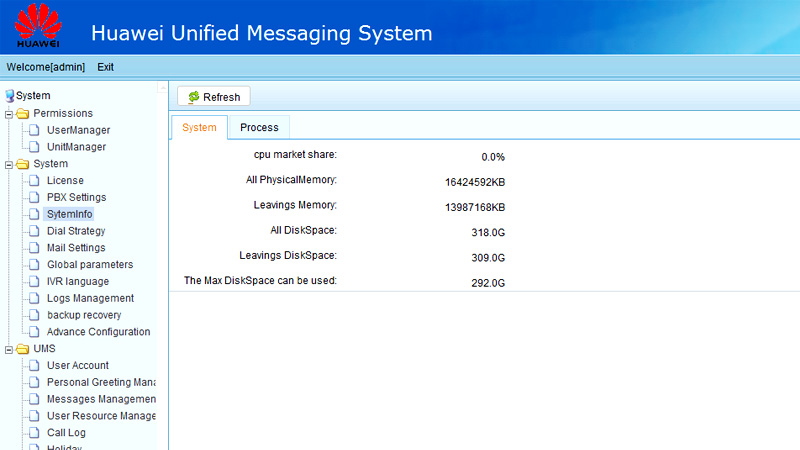Collapse the Permissions folder
The width and height of the screenshot is (800, 450).
pos(9,114)
